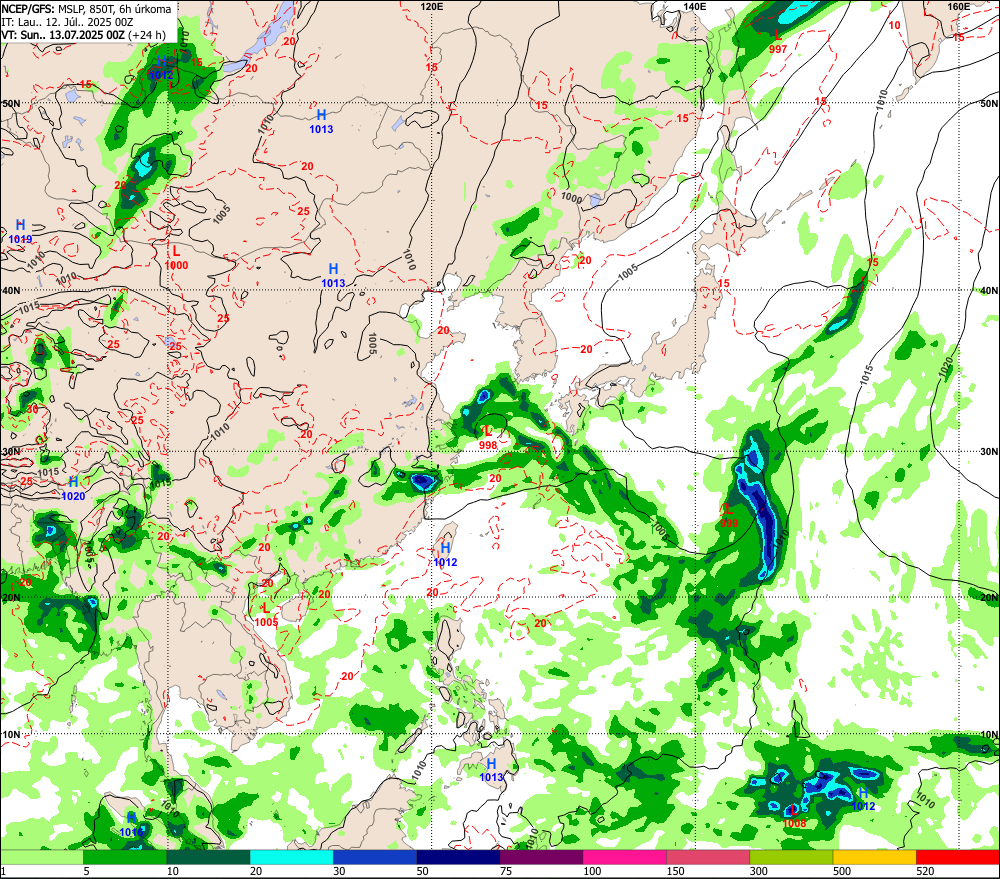Click the legend value "300"
This screenshot has width=1000, height=879.
759,871
